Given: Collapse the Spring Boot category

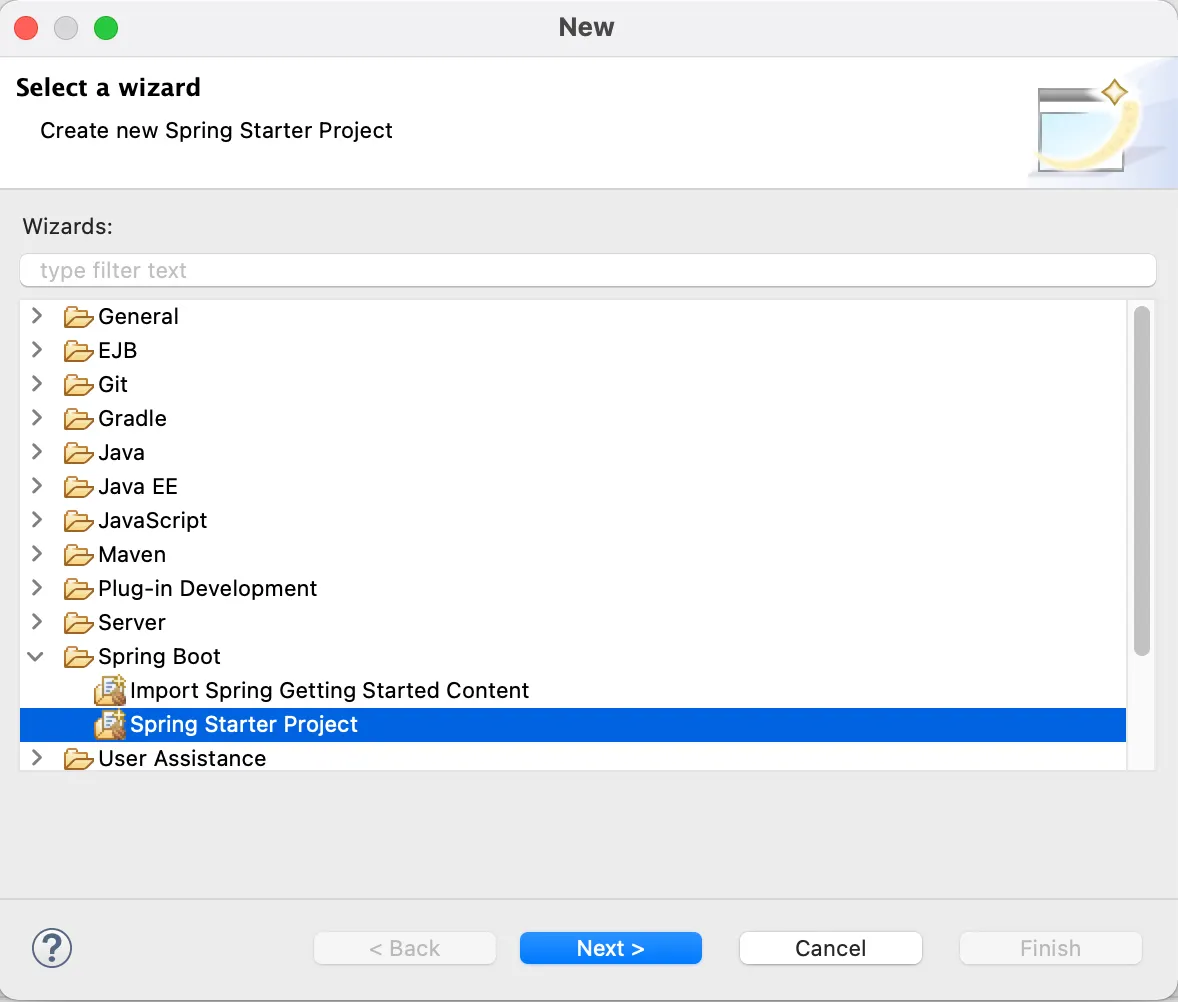Looking at the screenshot, I should (35, 656).
